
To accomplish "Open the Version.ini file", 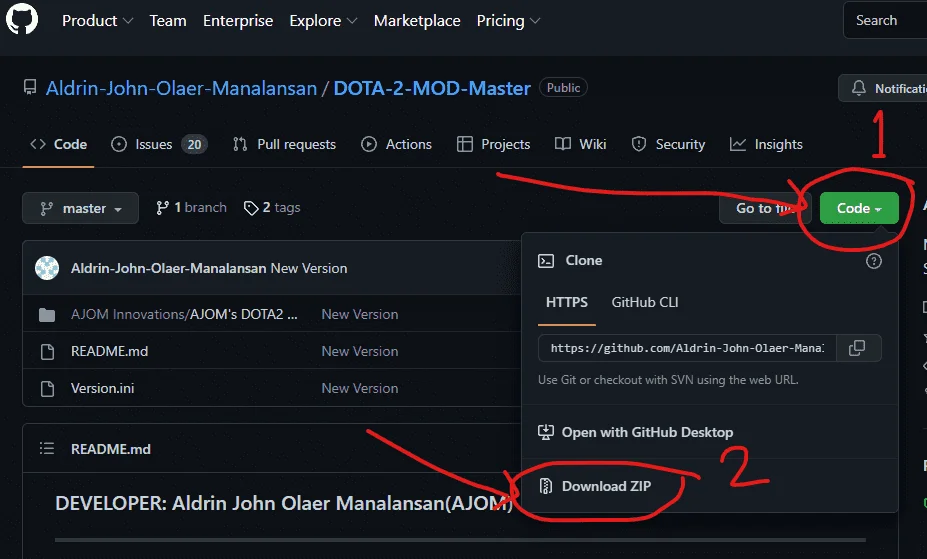I will 102,388.
